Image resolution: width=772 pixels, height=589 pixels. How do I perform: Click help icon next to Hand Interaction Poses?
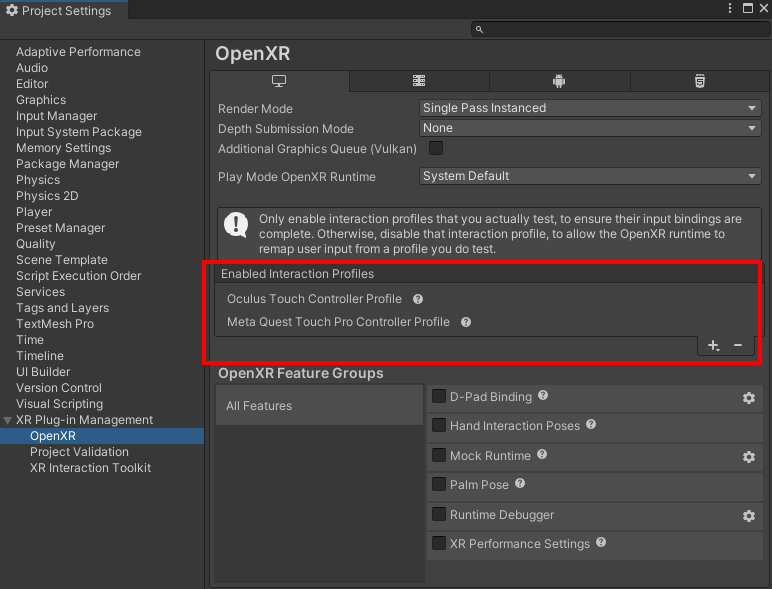click(591, 425)
